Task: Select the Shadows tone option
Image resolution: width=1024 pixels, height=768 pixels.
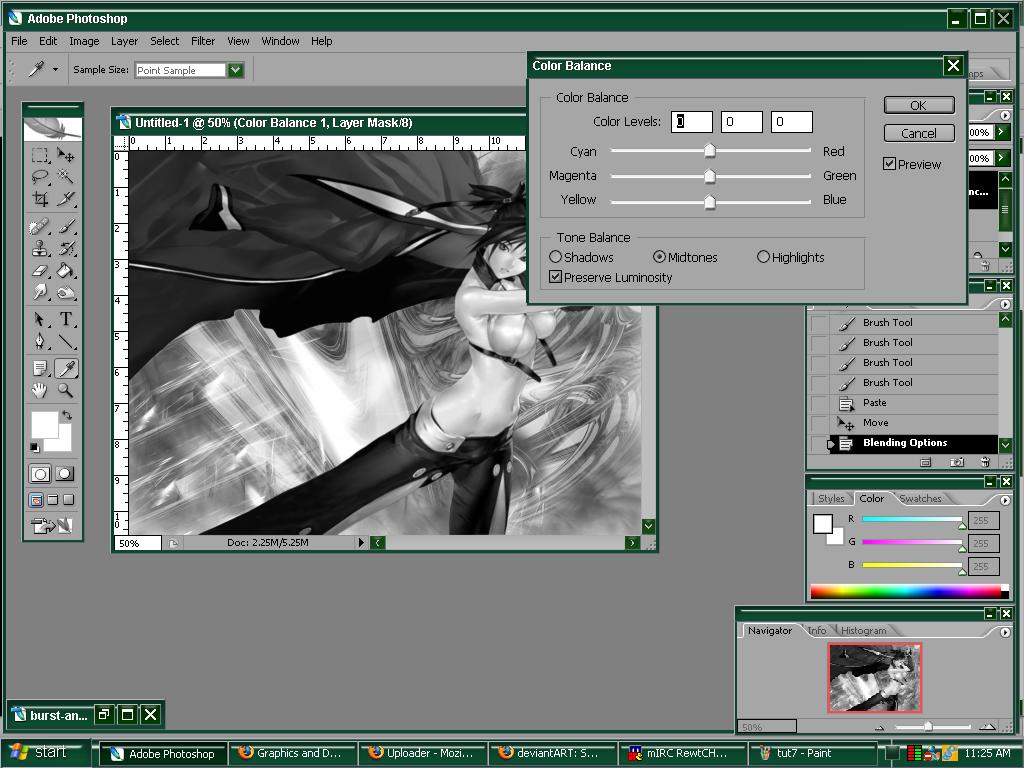Action: pos(555,257)
